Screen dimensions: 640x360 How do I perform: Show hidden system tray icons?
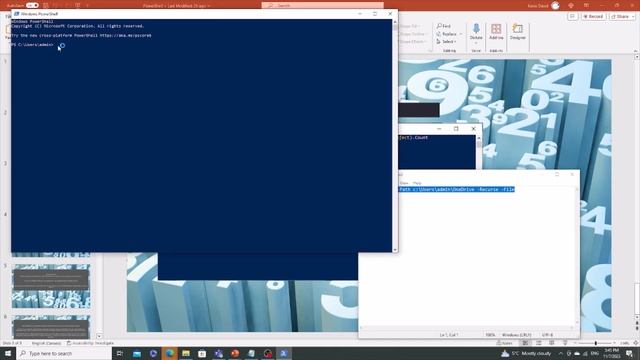[x=560, y=353]
